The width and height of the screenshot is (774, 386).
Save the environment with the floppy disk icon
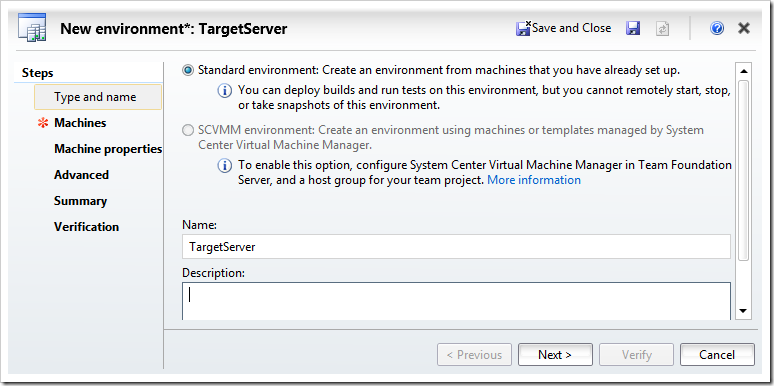pyautogui.click(x=633, y=28)
